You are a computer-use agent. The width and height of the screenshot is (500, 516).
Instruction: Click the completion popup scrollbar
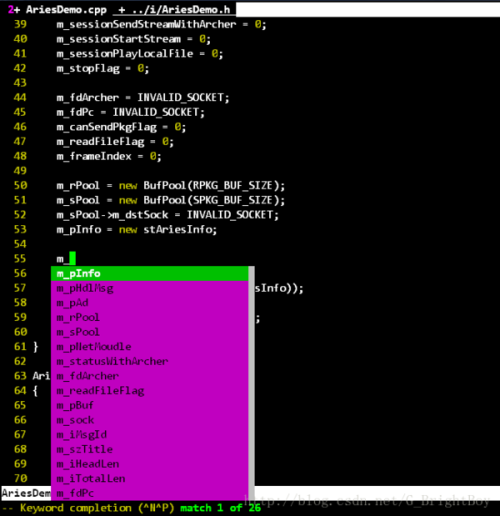point(251,383)
